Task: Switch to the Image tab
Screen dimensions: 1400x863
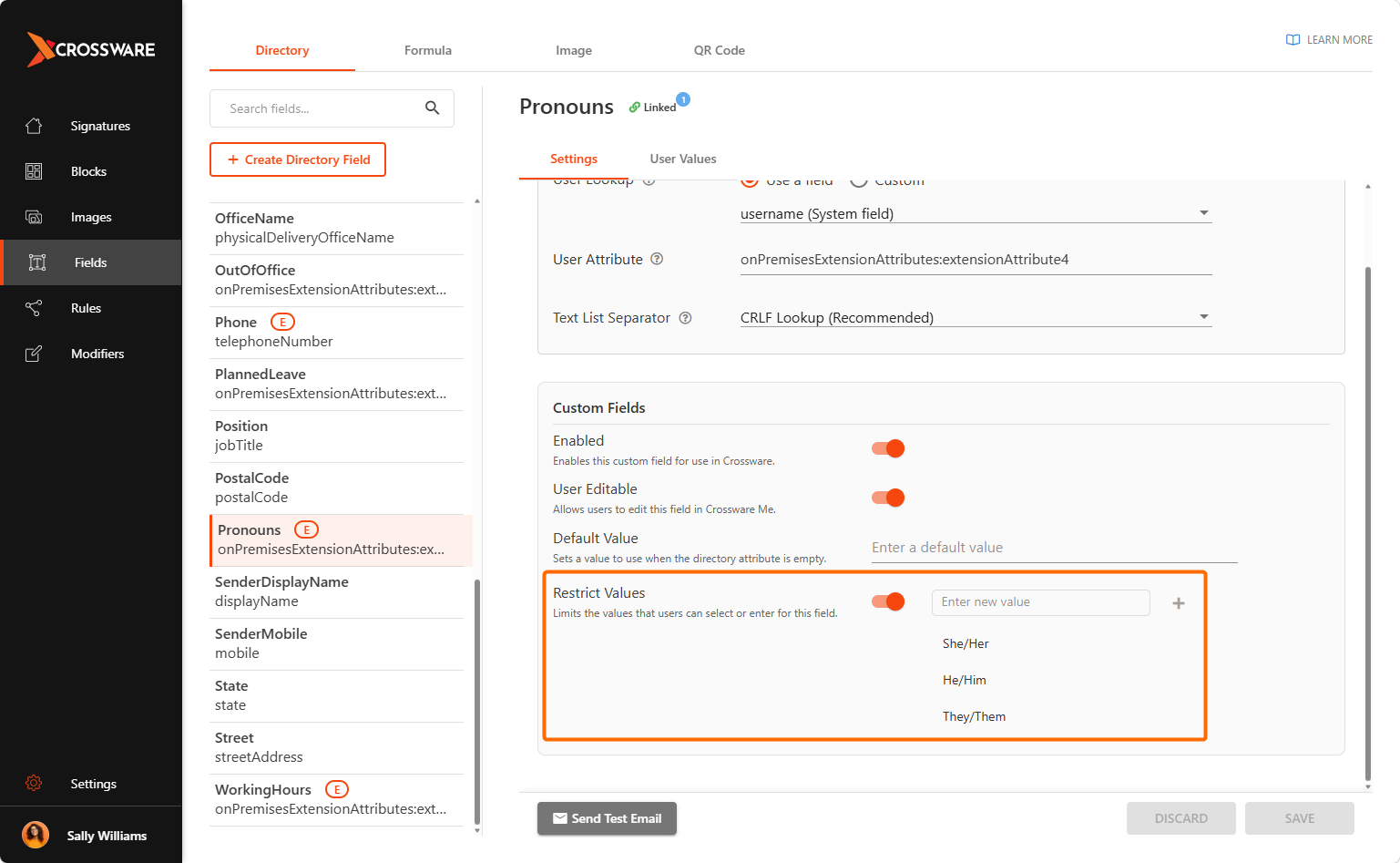Action: coord(574,50)
